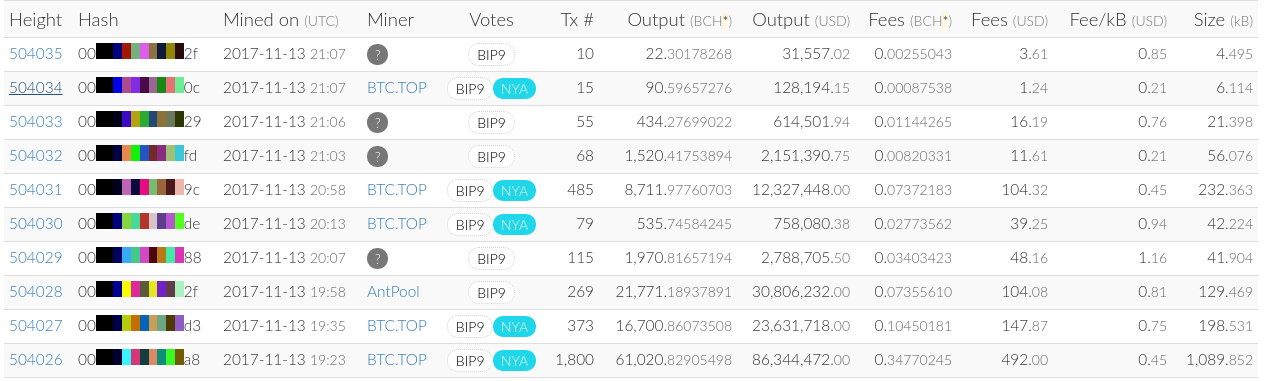Sort table by Height column header
The height and width of the screenshot is (381, 1269).
coord(35,20)
